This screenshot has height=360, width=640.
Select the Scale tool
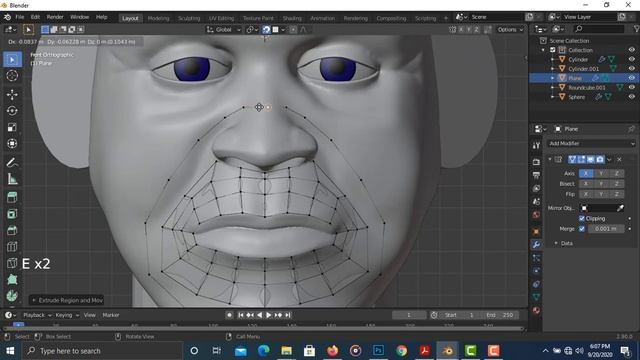pos(12,127)
